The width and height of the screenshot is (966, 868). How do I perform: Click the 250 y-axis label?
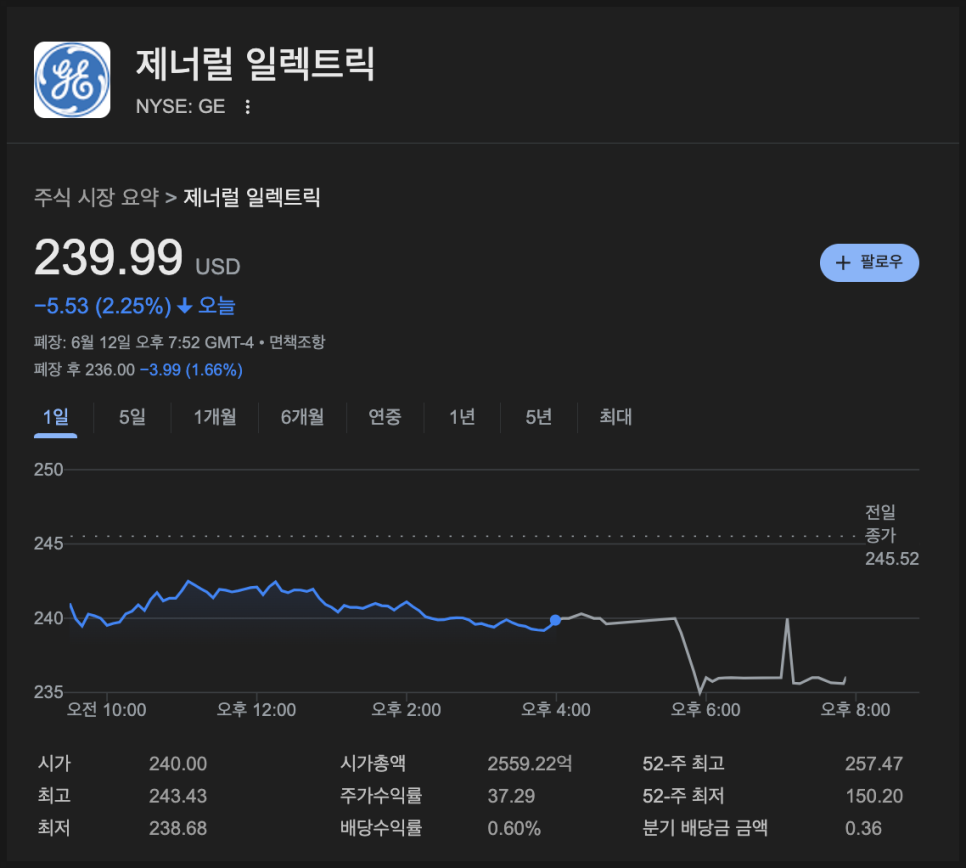pos(49,470)
